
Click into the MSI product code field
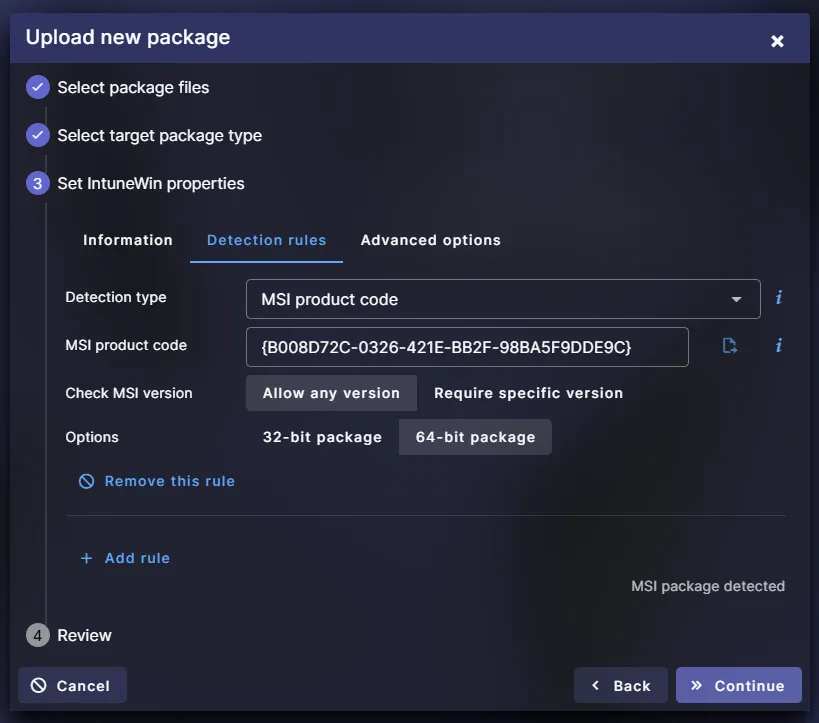pyautogui.click(x=467, y=347)
